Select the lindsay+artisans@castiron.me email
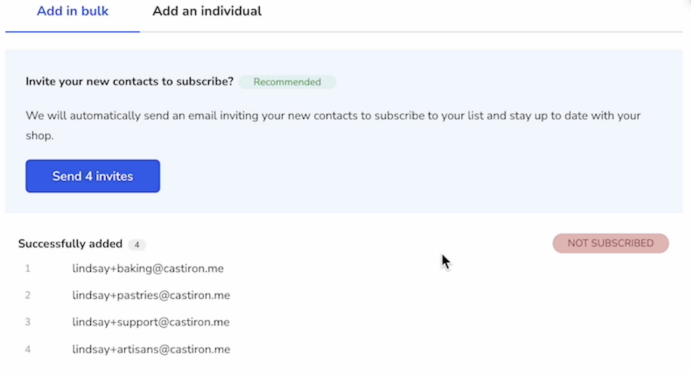 pos(151,349)
